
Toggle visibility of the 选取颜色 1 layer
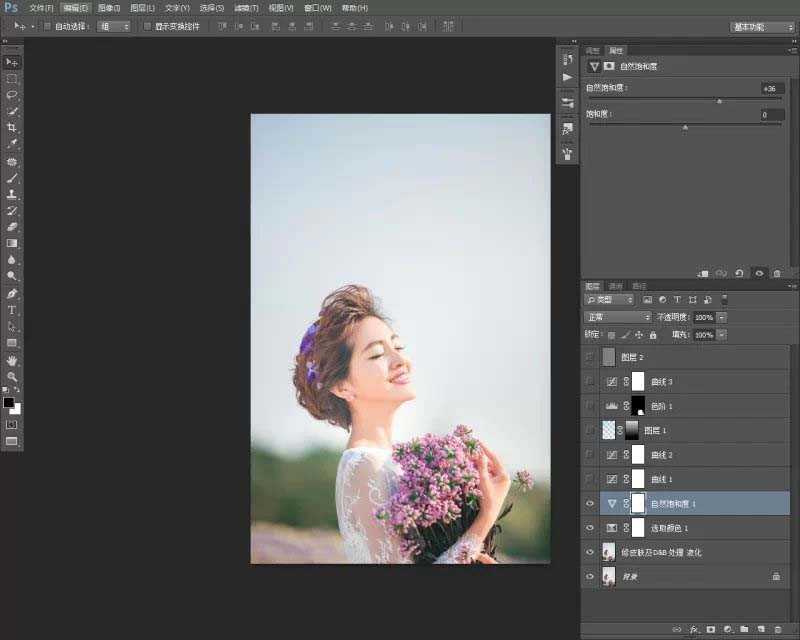coord(590,528)
